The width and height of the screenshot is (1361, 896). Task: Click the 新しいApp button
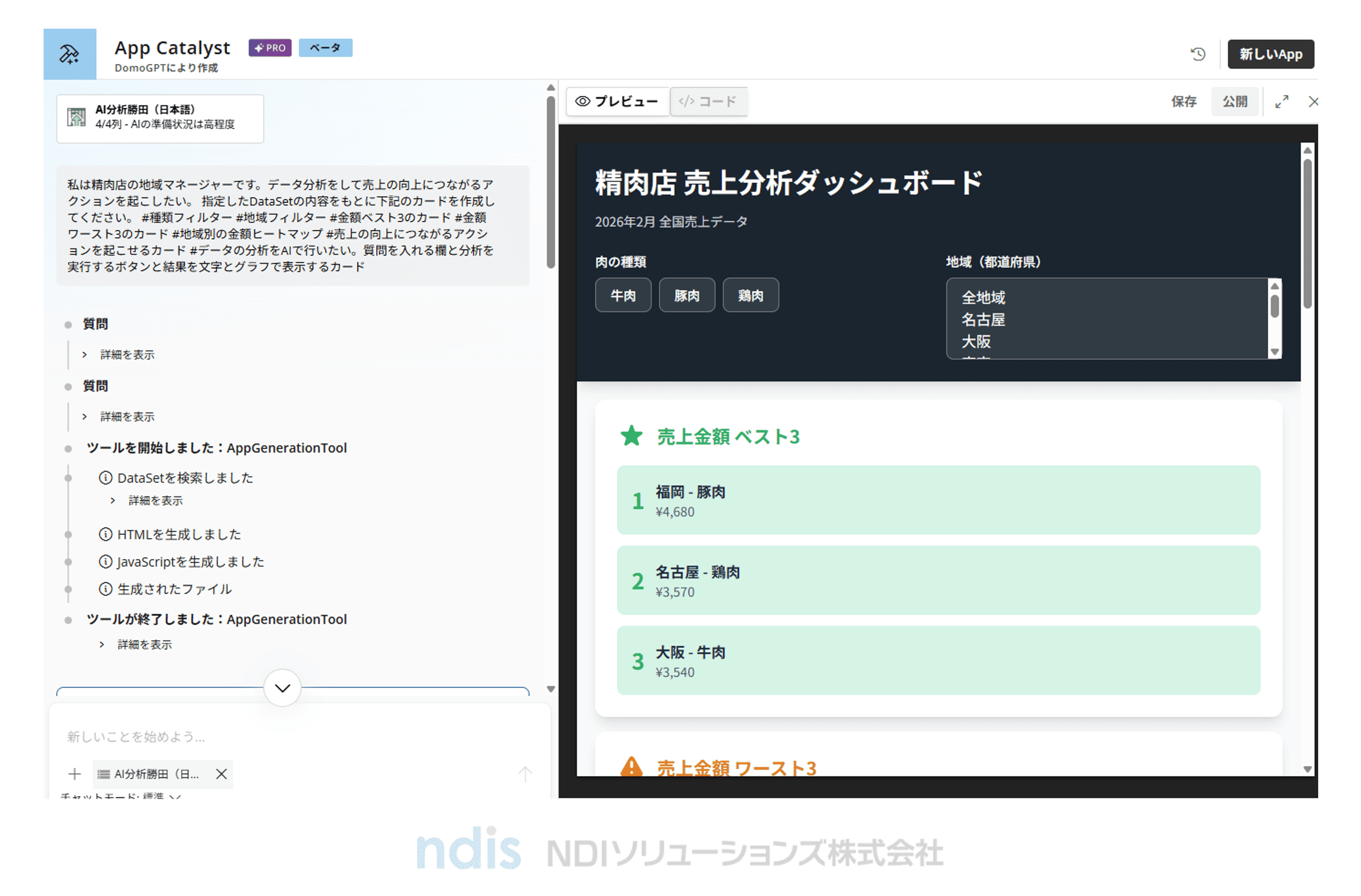pyautogui.click(x=1271, y=54)
